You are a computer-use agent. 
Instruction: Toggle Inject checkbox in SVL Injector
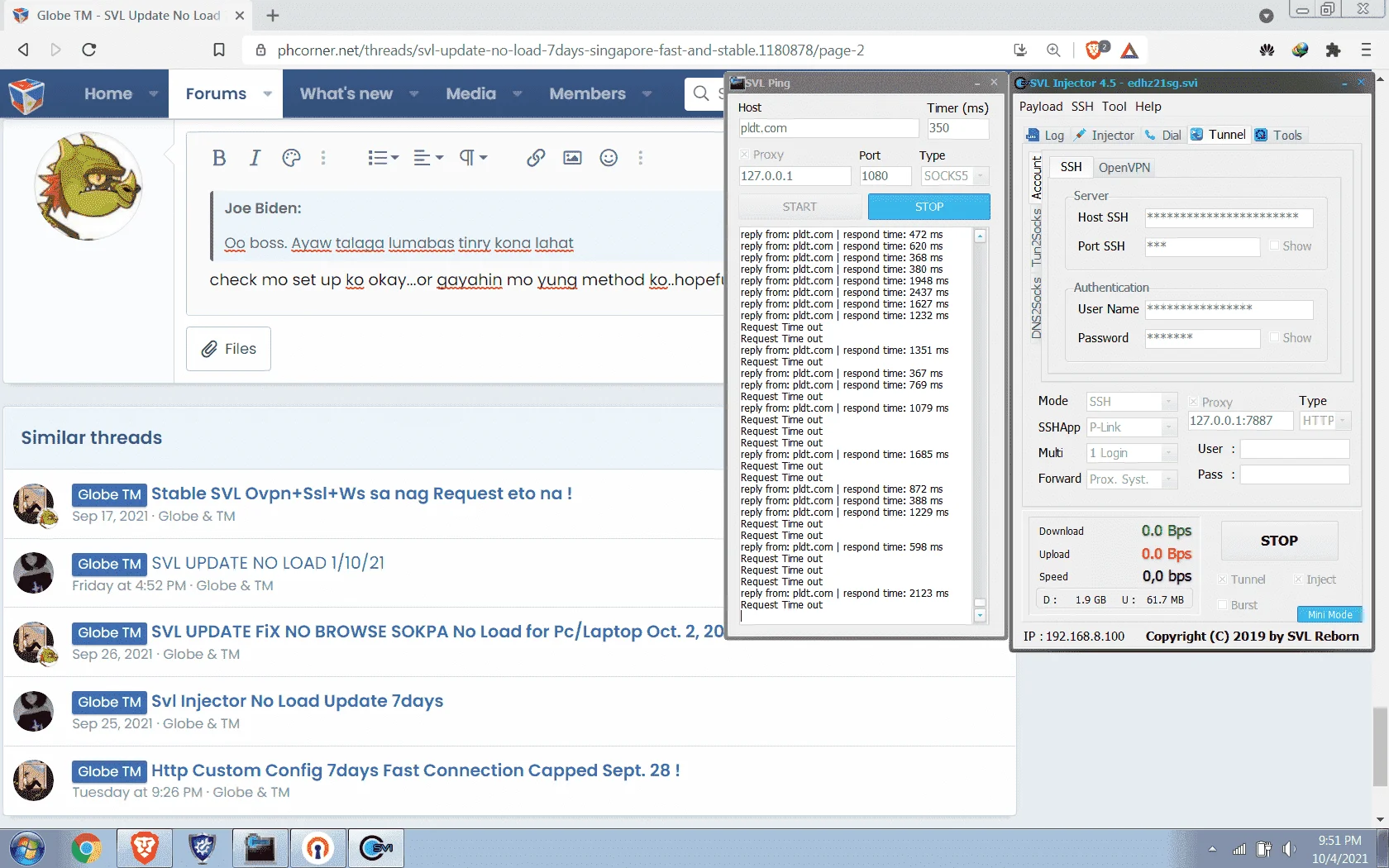tap(1298, 579)
